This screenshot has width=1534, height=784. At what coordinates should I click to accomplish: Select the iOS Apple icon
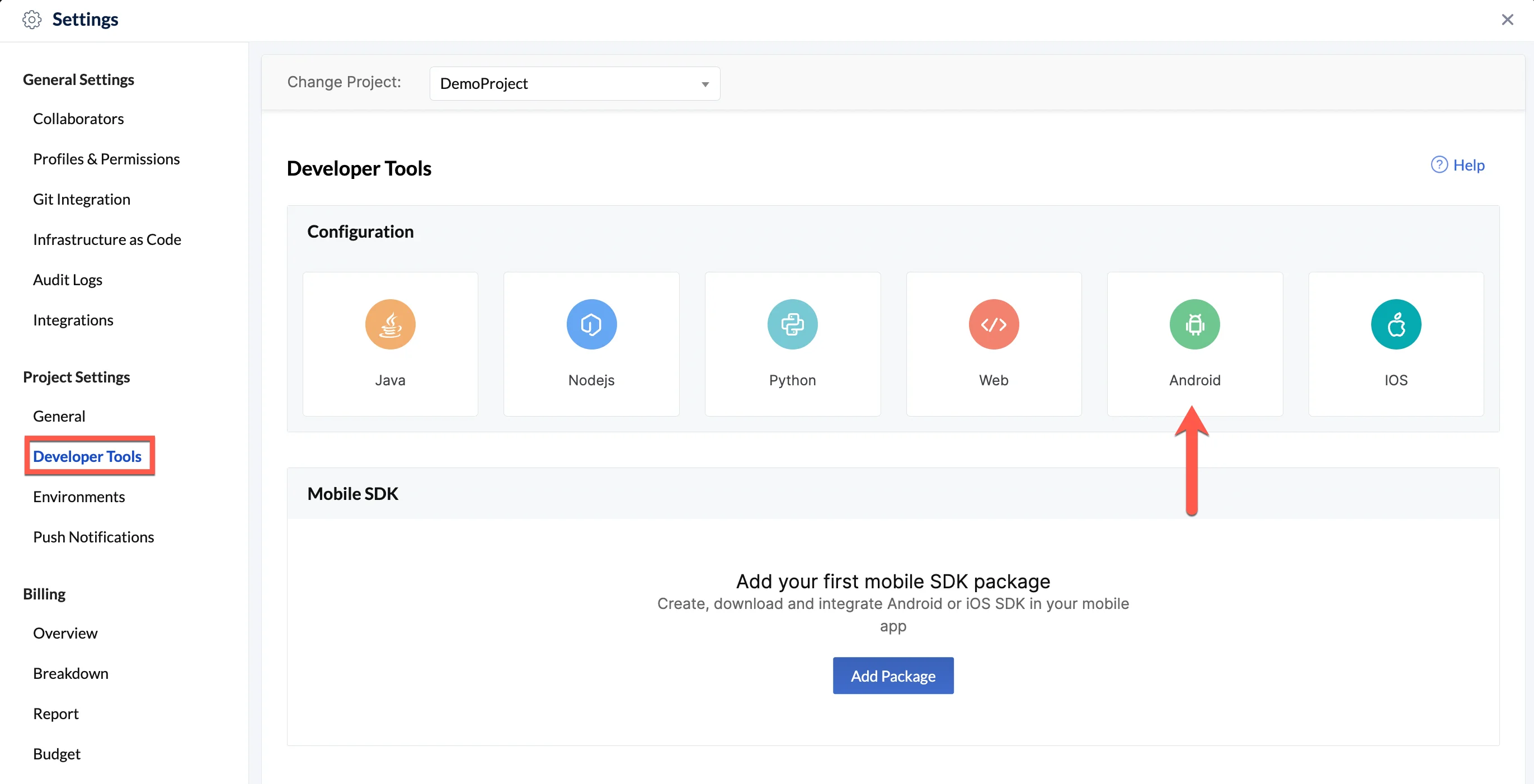click(1396, 324)
